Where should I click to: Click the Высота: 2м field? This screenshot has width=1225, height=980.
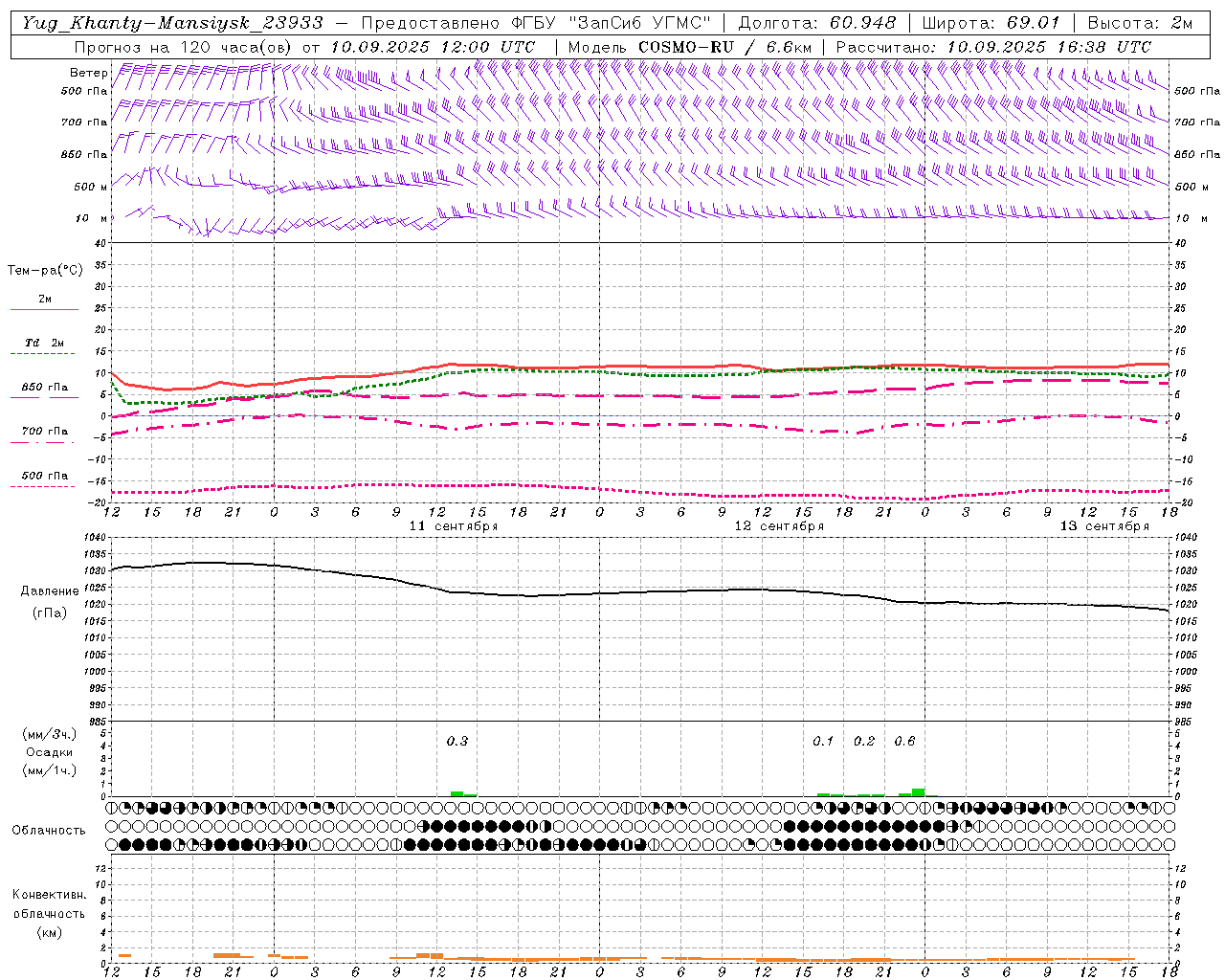(x=1140, y=22)
